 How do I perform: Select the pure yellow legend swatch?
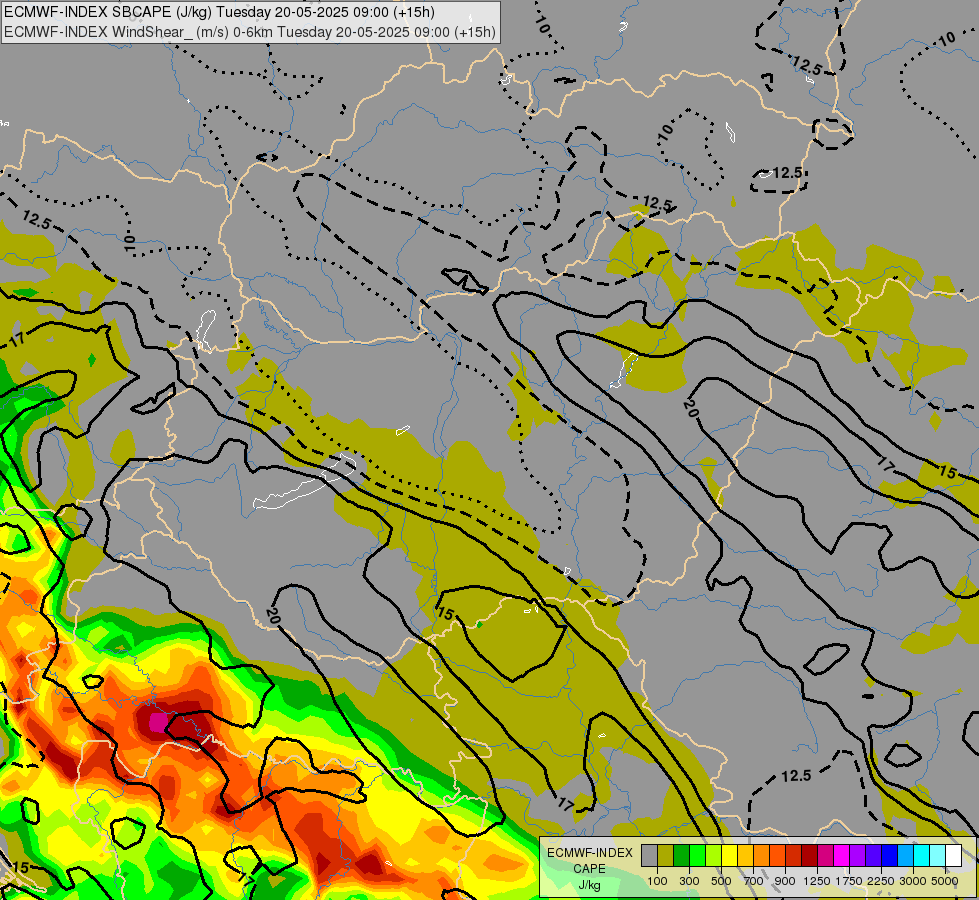pos(729,855)
